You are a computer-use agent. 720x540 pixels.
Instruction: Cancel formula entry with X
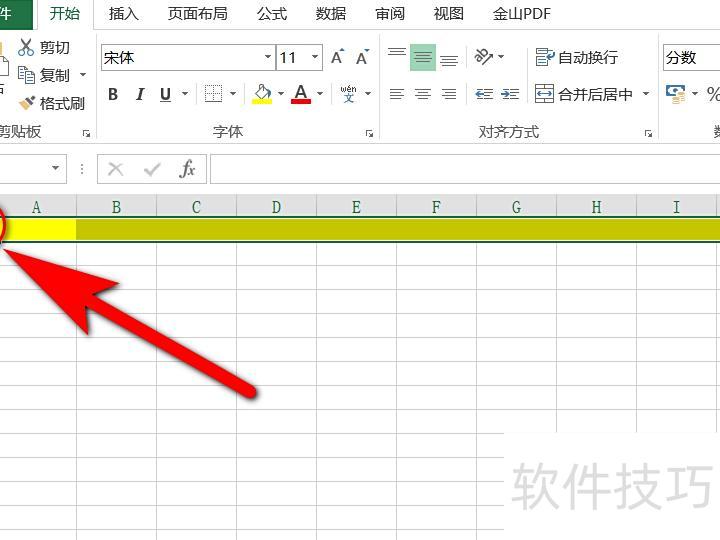click(x=115, y=169)
